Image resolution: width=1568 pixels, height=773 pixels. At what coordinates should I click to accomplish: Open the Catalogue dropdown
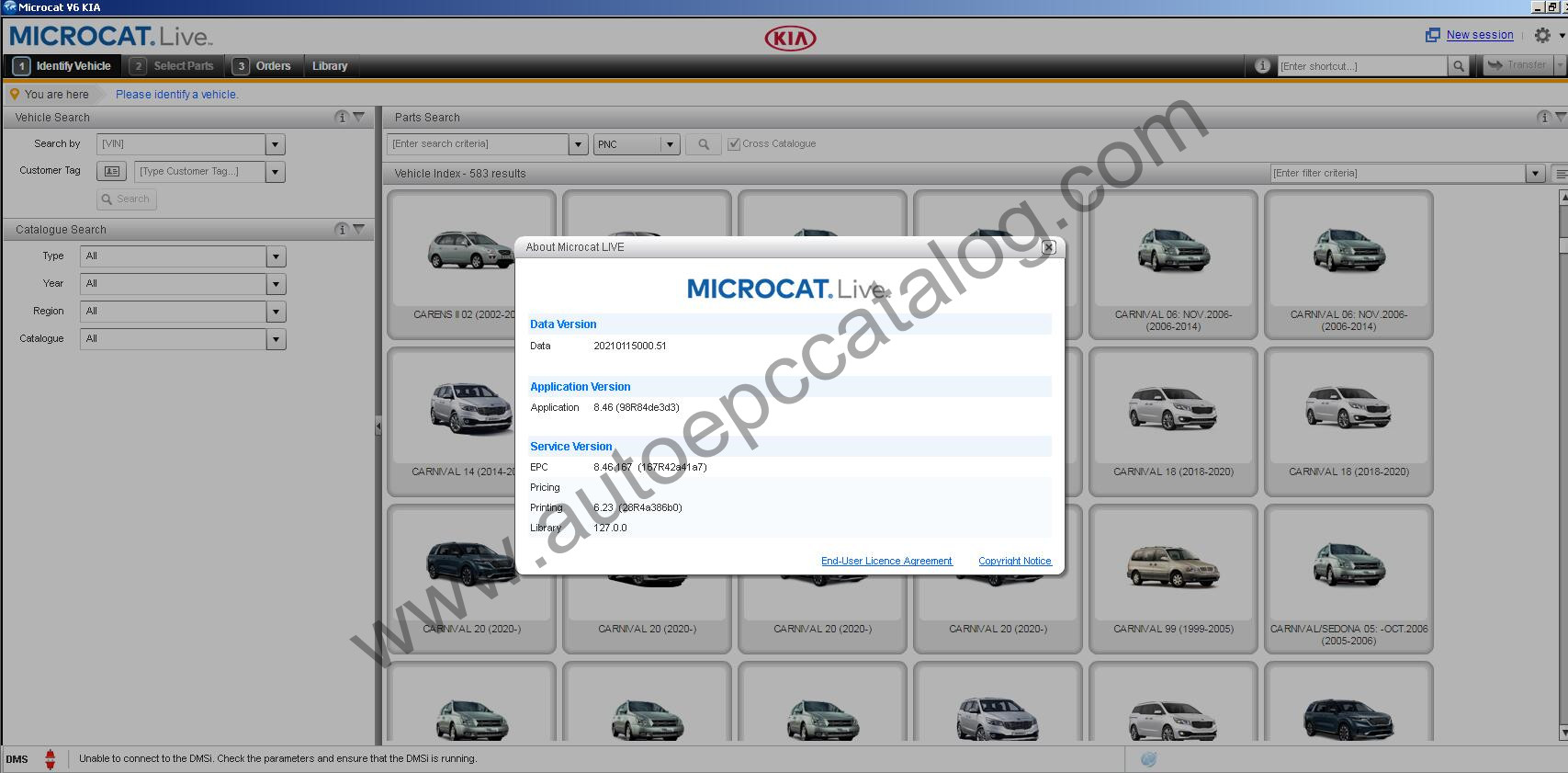pyautogui.click(x=276, y=339)
